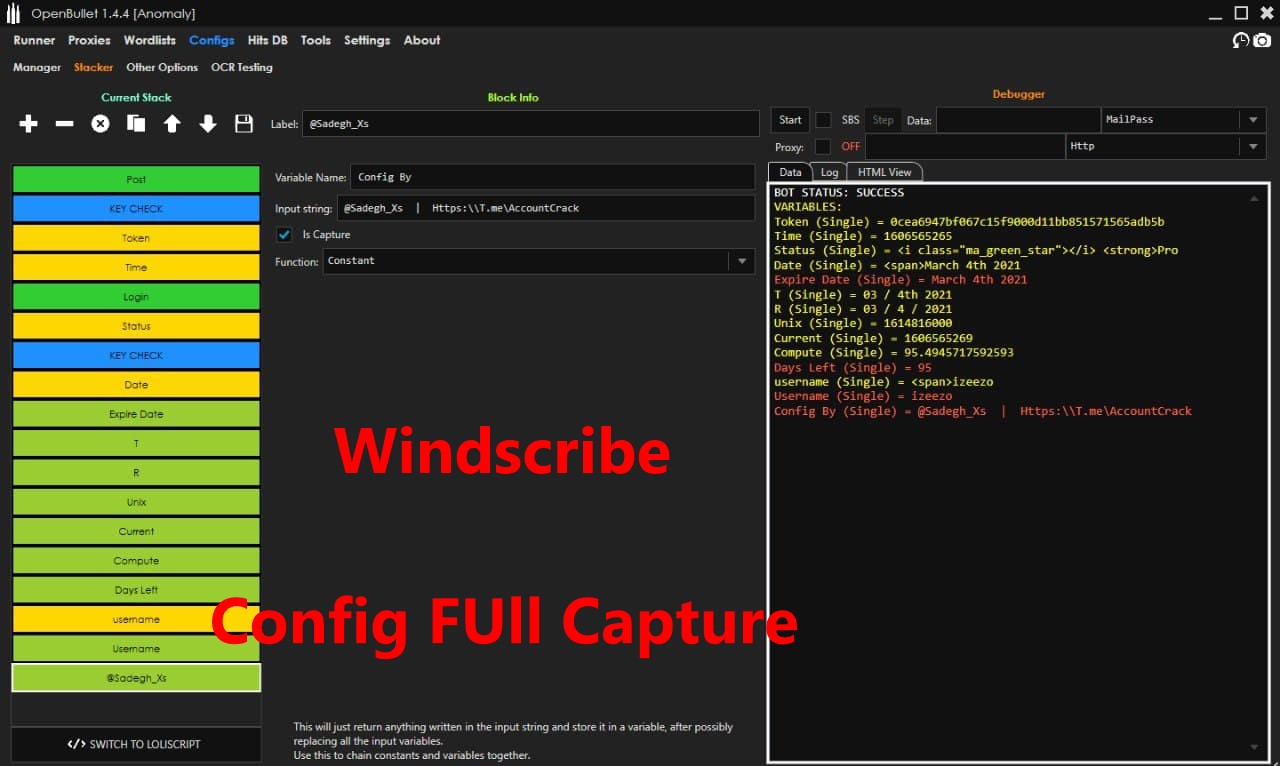Select the Days Left block

[x=136, y=590]
